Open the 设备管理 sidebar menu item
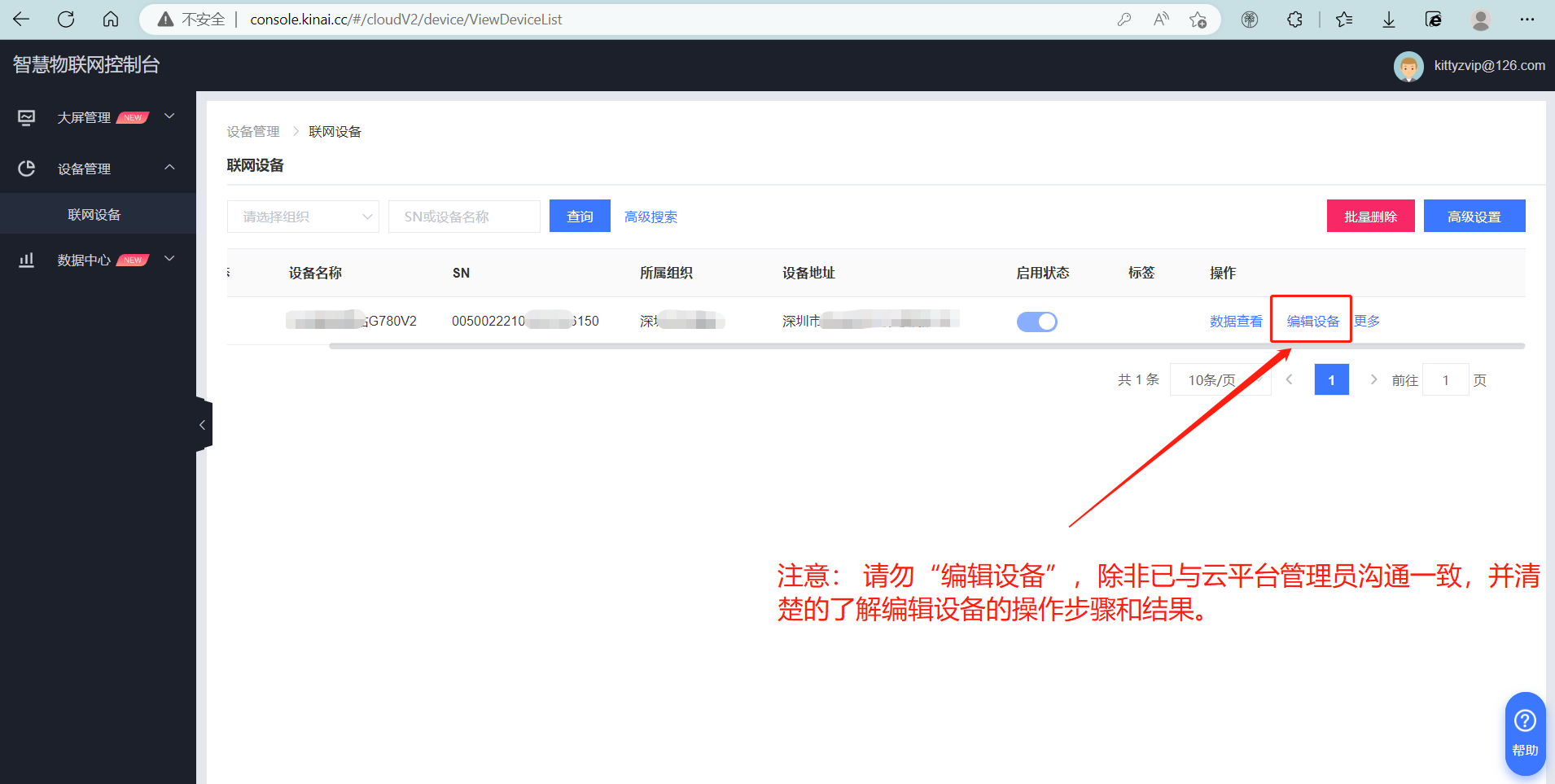The image size is (1555, 784). (x=98, y=169)
